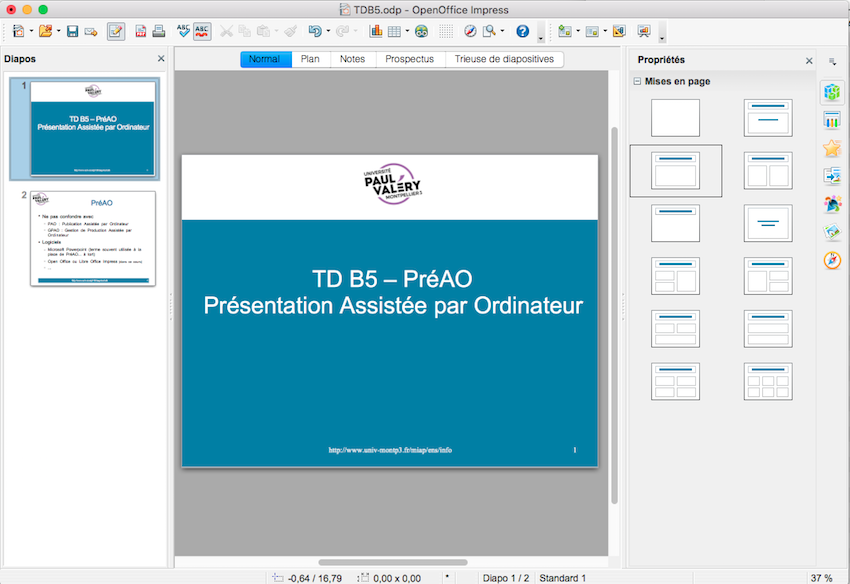Screen dimensions: 850x584
Task: Expand the recent documents arrow beside Open
Action: [58, 31]
